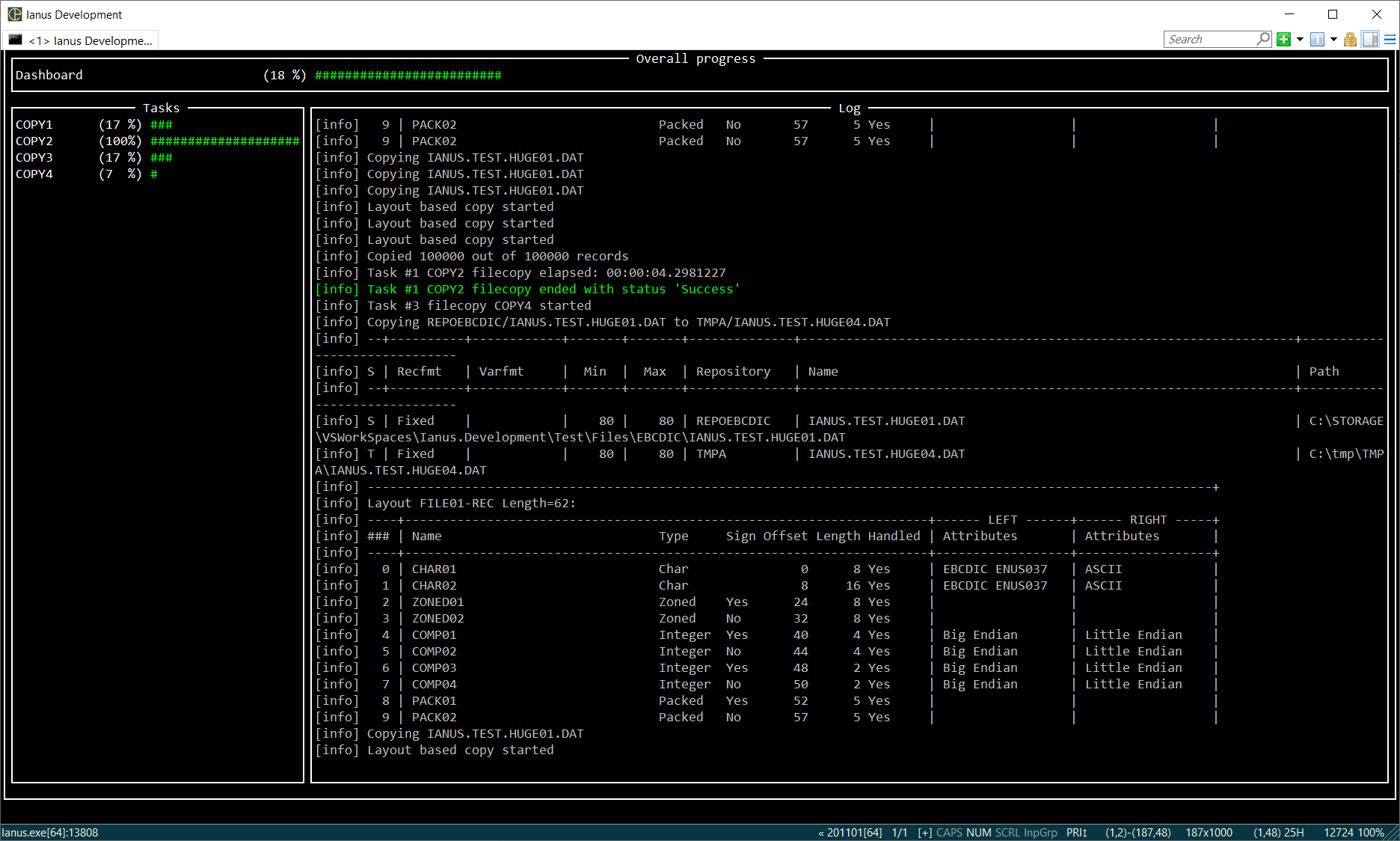The height and width of the screenshot is (841, 1400).
Task: Click the green 'COPY2 filecopy ended' Success line
Action: click(528, 289)
